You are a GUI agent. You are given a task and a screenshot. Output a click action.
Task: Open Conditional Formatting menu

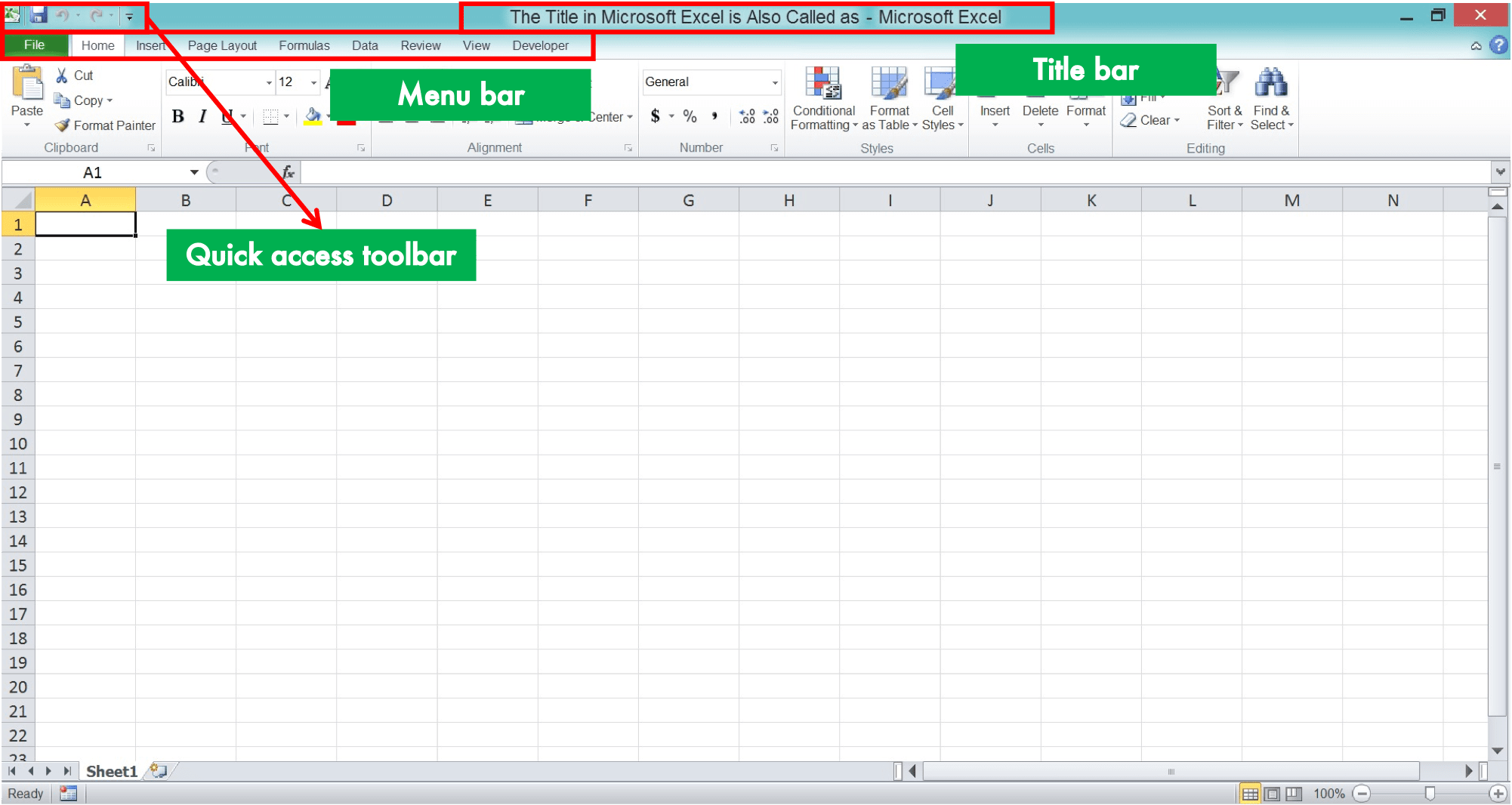823,100
